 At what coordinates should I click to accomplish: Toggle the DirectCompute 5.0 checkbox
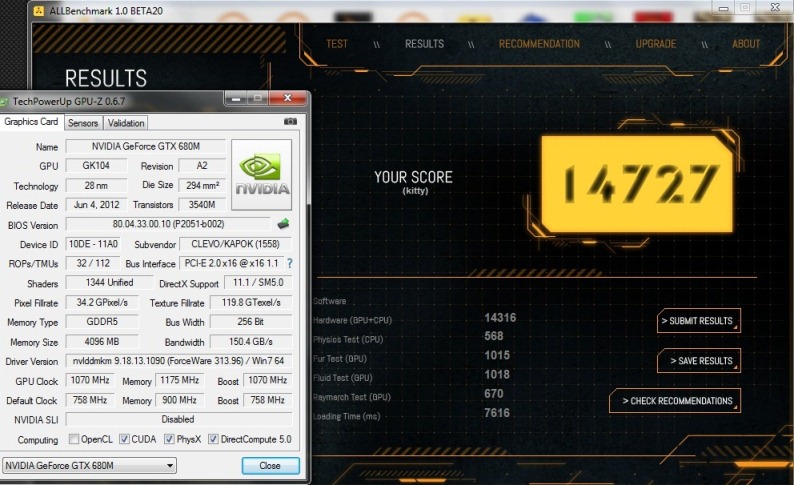[213, 439]
